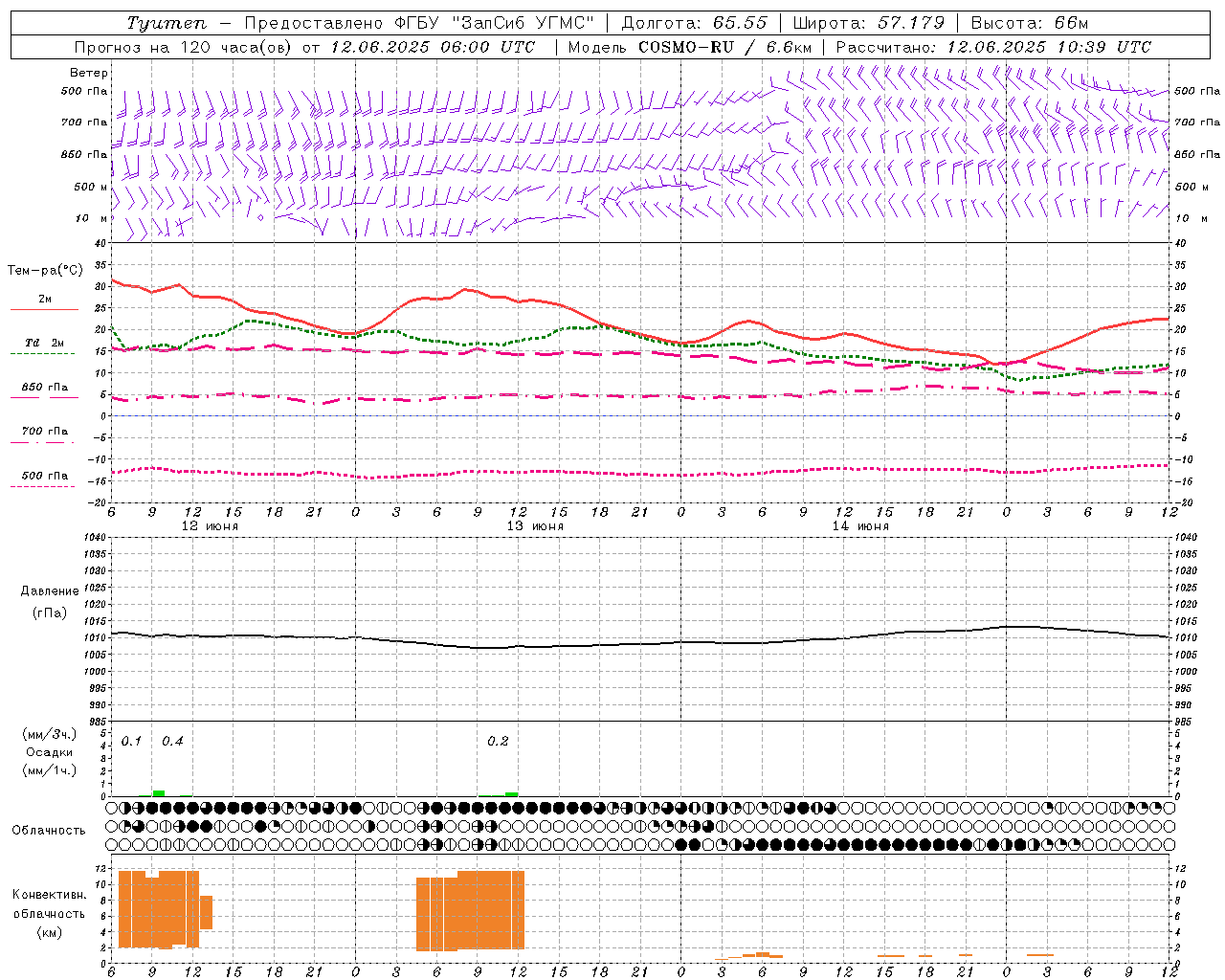This screenshot has width=1225, height=980.
Task: Click the 850 гПа temperature legend entry
Action: 44,390
